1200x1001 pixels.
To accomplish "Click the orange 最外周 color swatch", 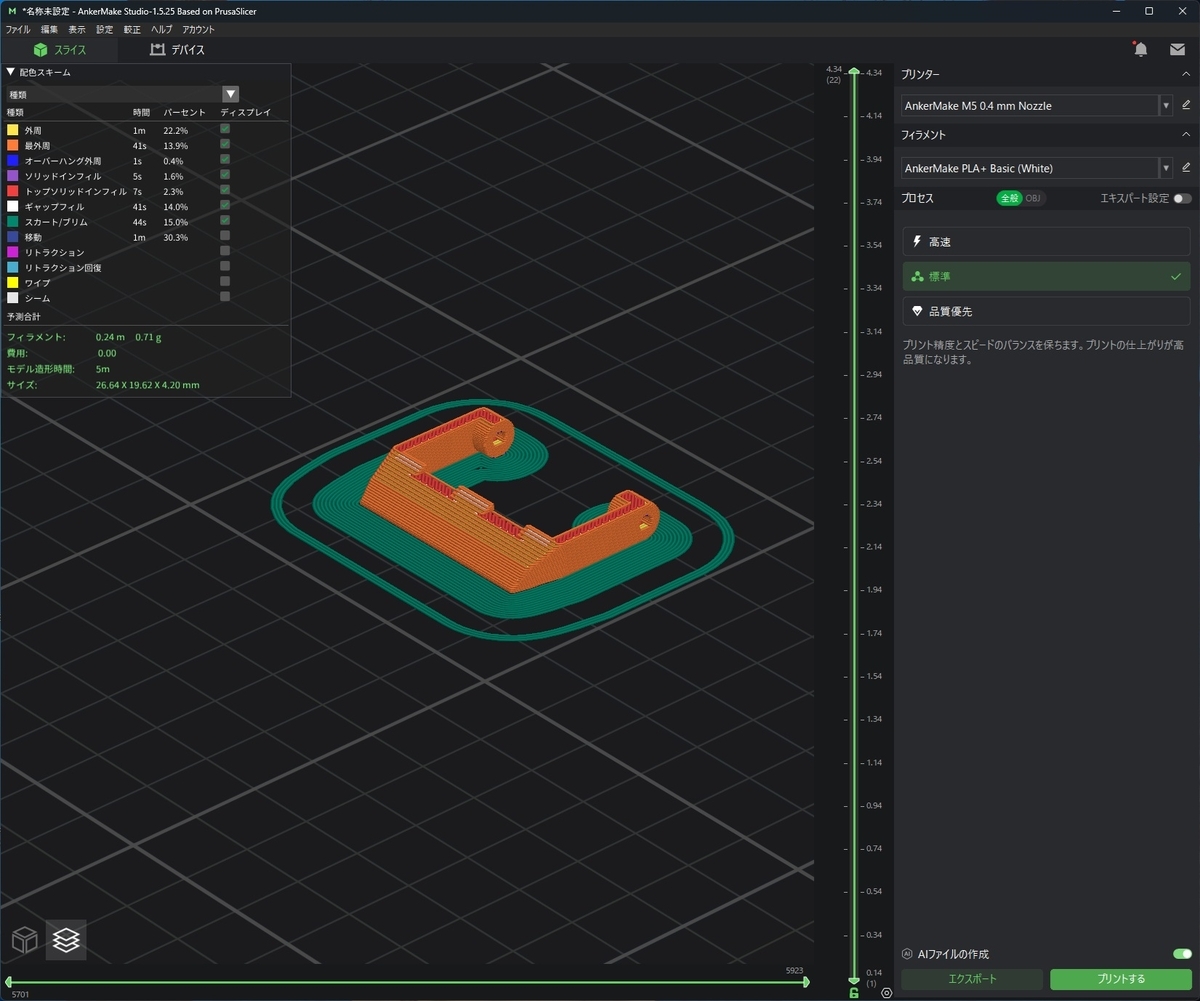I will pyautogui.click(x=12, y=145).
